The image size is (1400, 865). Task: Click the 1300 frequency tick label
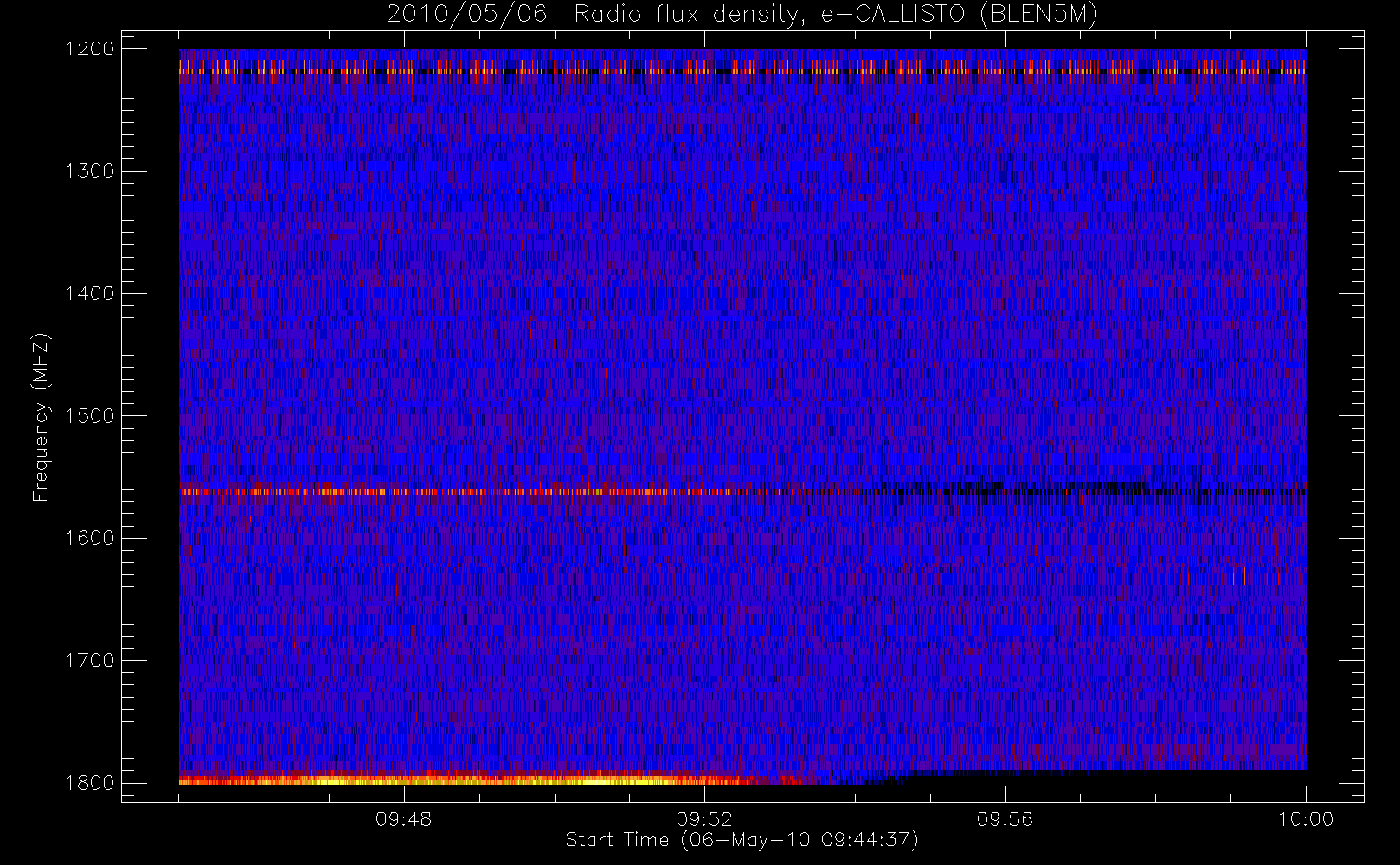click(x=90, y=171)
